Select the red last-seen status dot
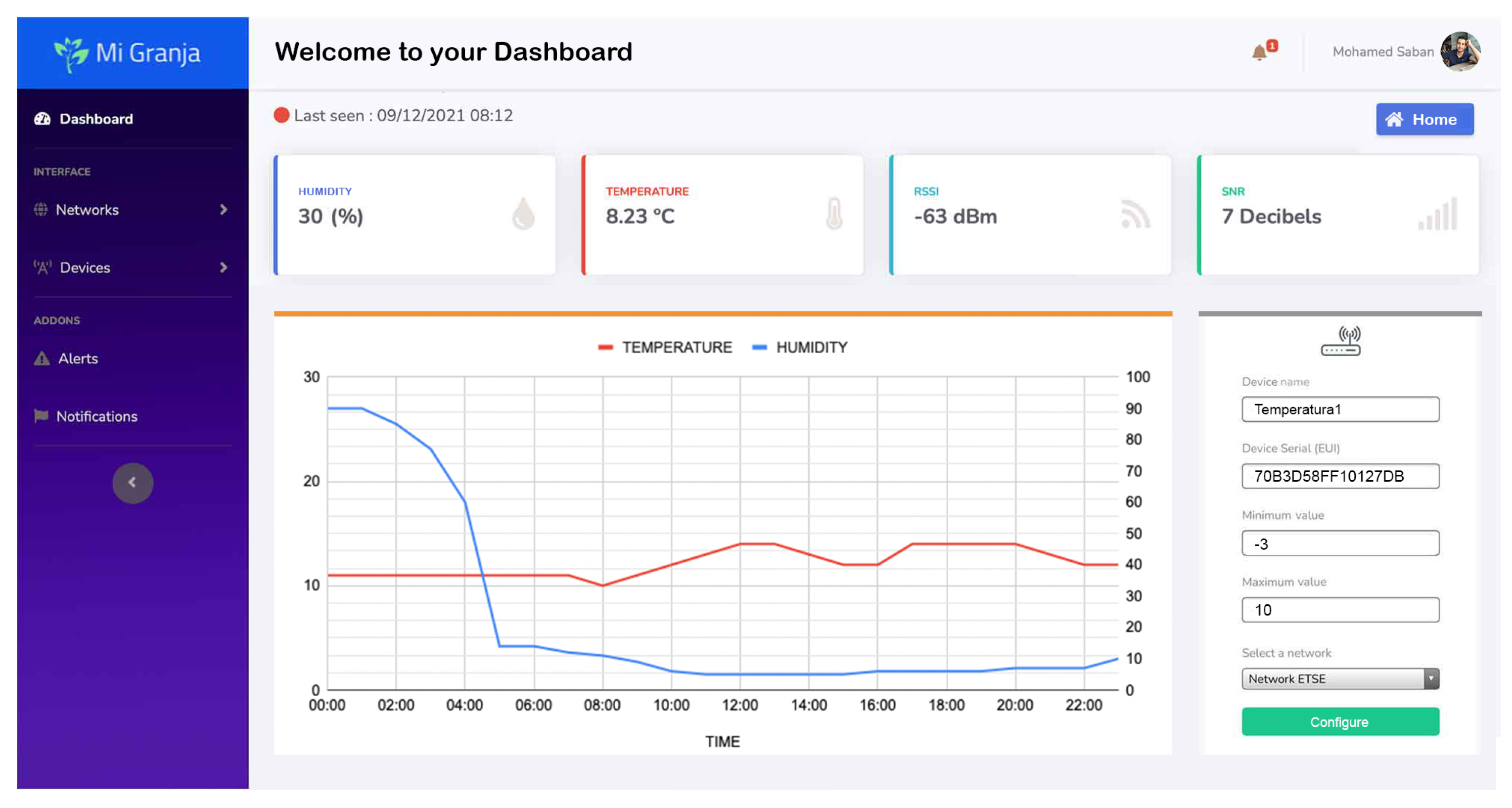This screenshot has width=1512, height=808. pyautogui.click(x=282, y=115)
